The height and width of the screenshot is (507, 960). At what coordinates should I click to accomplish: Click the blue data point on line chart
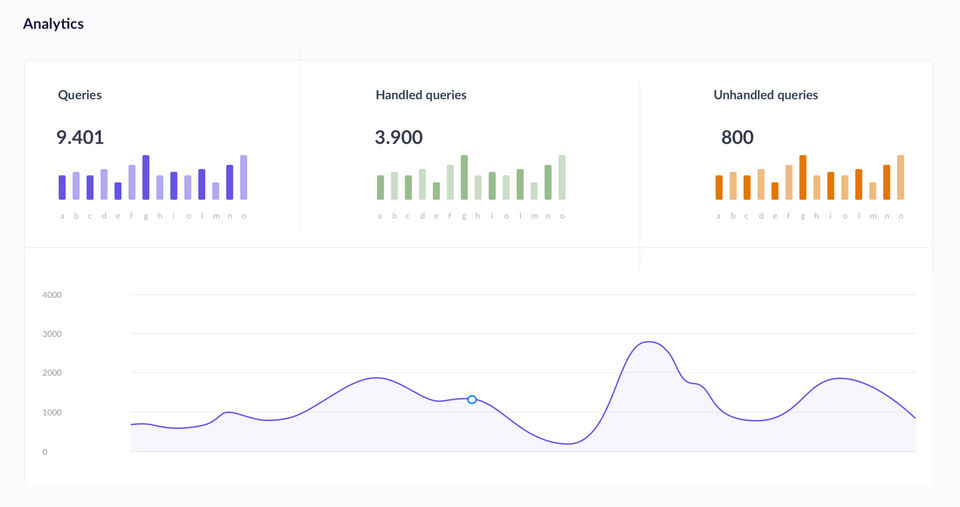click(x=472, y=400)
